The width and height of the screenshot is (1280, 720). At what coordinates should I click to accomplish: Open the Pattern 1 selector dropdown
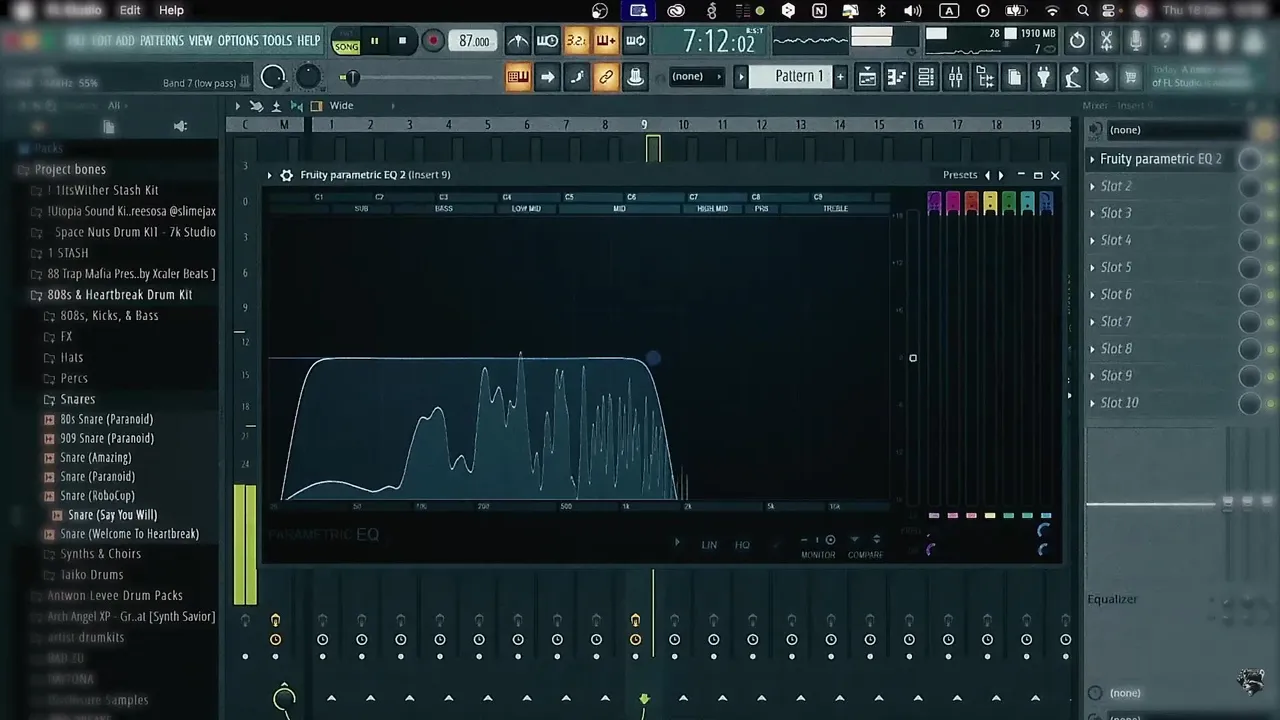(800, 76)
